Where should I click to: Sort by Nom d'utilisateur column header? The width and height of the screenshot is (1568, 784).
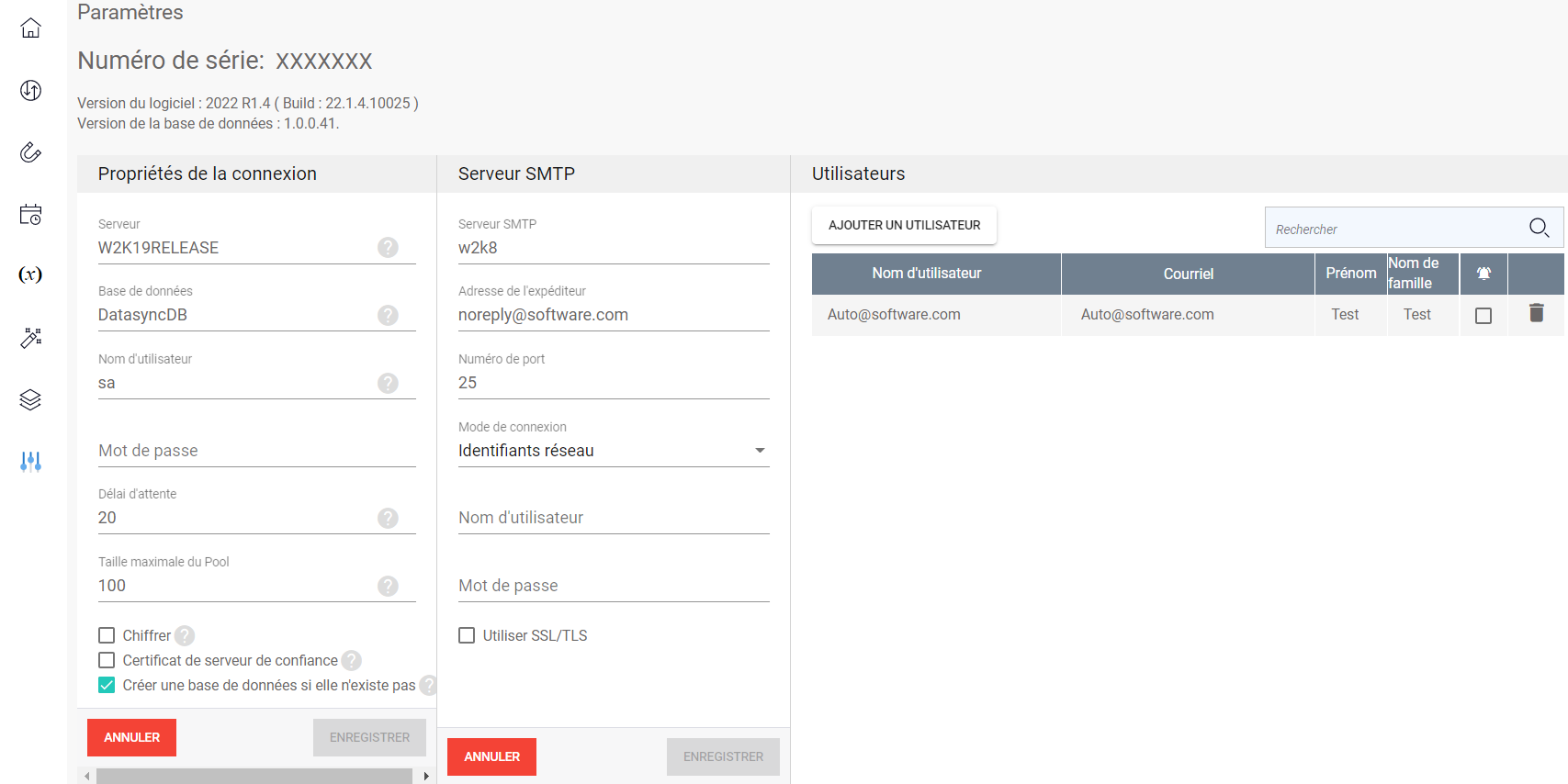click(x=926, y=274)
